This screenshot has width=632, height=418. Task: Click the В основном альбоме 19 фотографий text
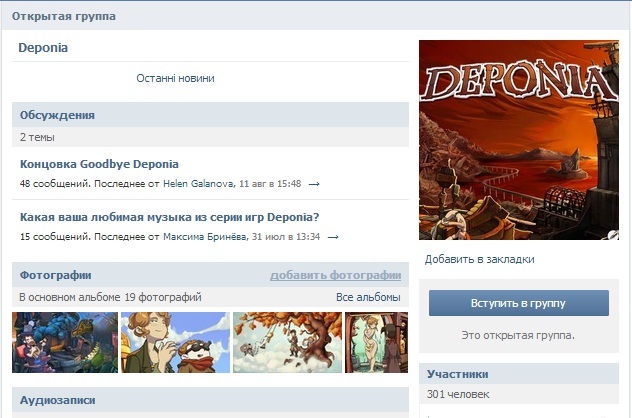(110, 297)
